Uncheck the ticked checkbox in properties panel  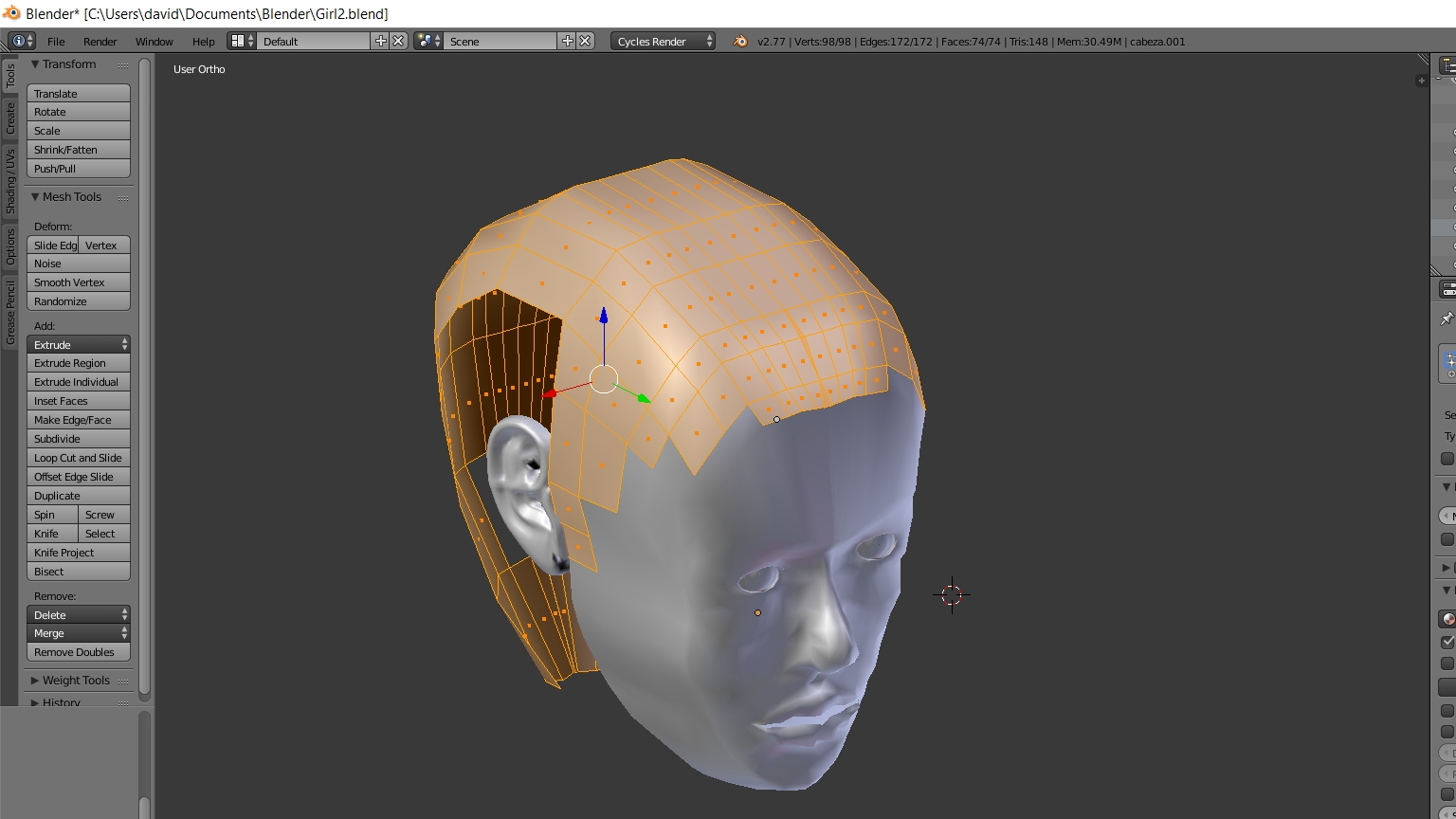point(1447,642)
